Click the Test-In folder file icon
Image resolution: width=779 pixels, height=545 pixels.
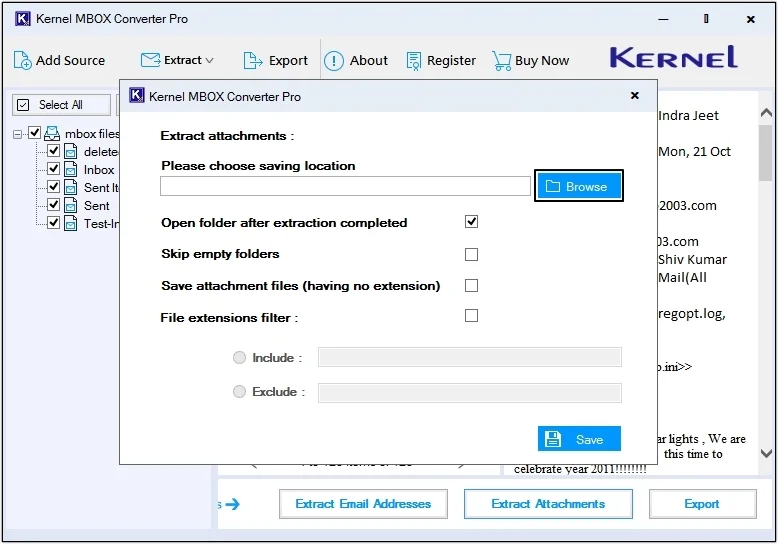[x=71, y=223]
